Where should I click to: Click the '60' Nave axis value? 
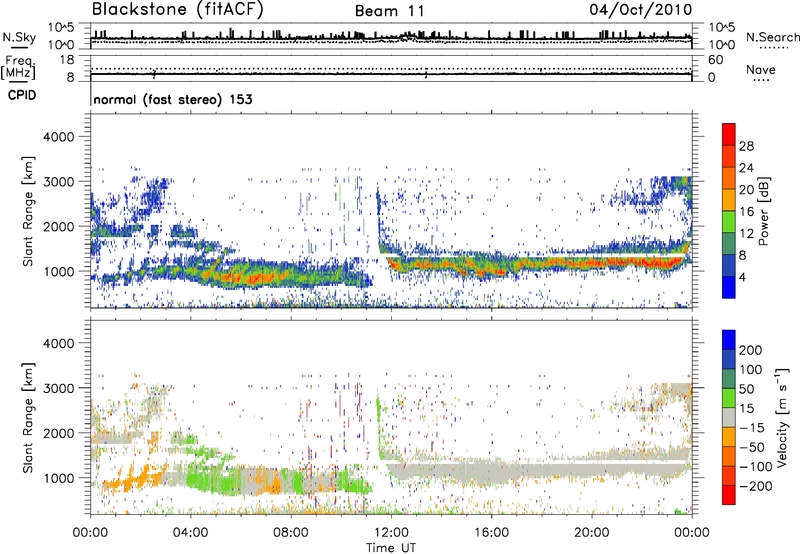pos(715,60)
